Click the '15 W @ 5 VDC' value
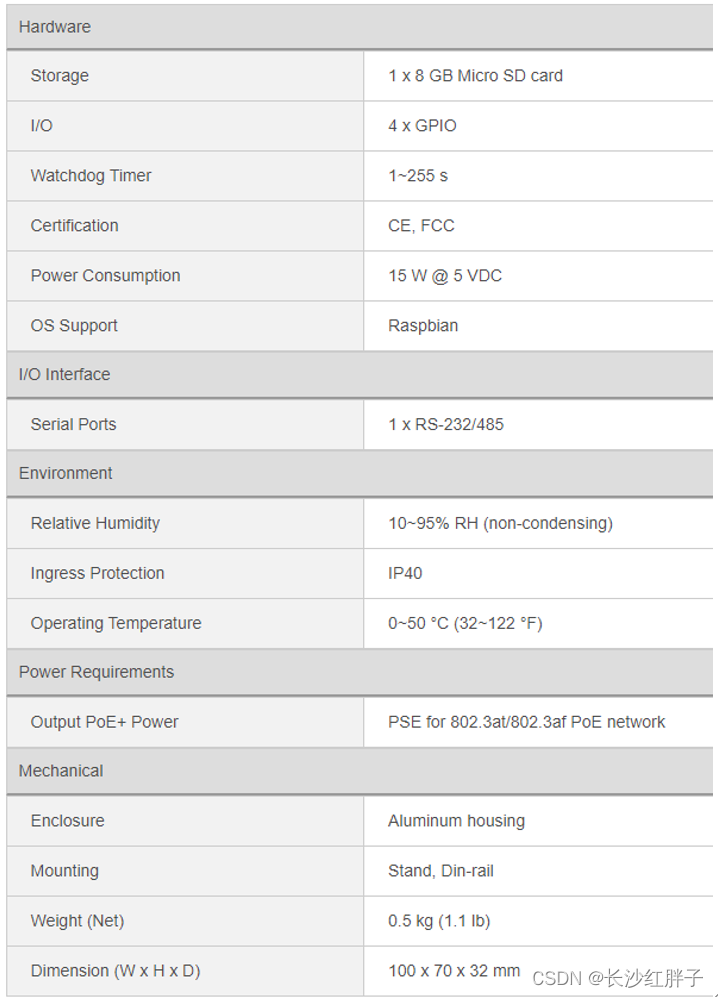This screenshot has width=718, height=997. (445, 276)
